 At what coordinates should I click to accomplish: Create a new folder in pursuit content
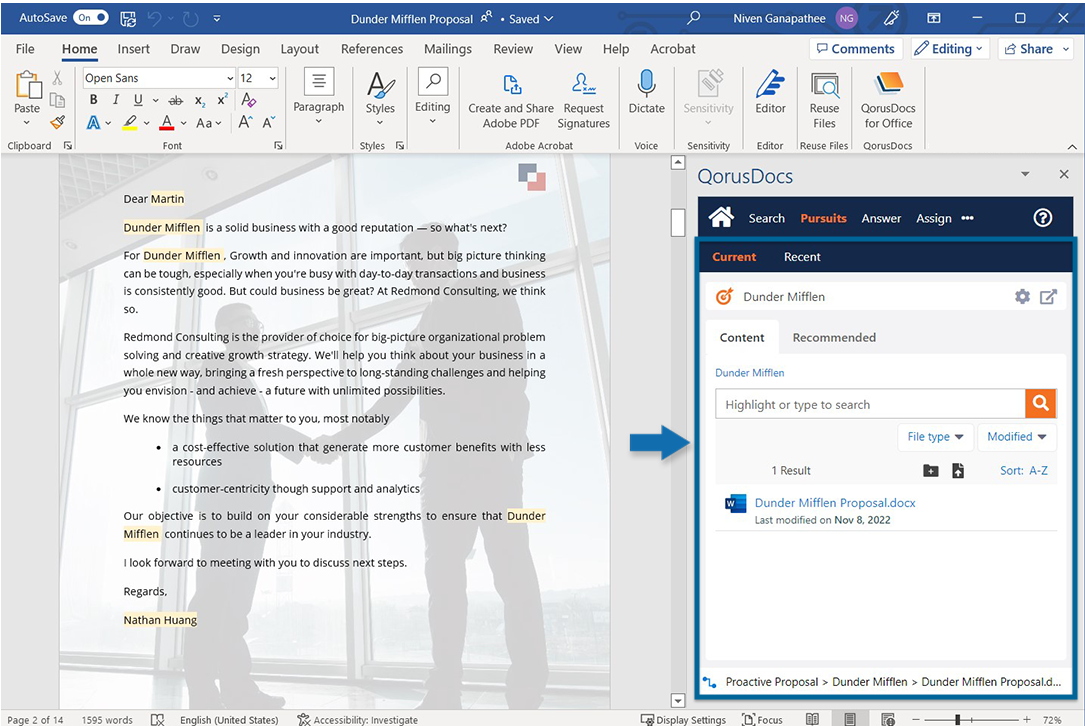[x=931, y=471]
